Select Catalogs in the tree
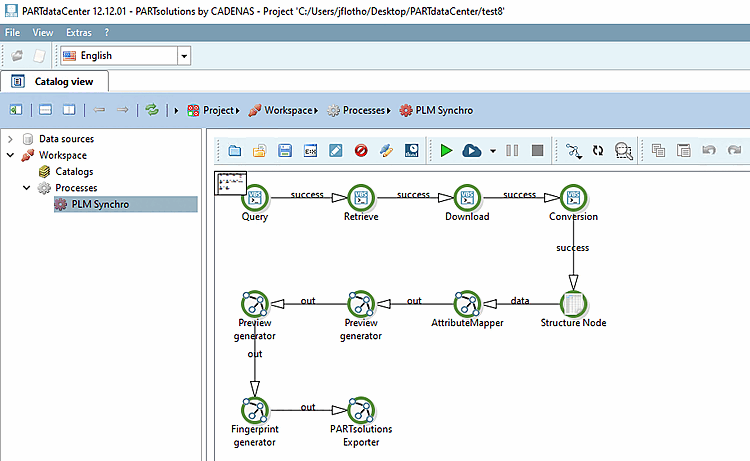 tap(74, 172)
